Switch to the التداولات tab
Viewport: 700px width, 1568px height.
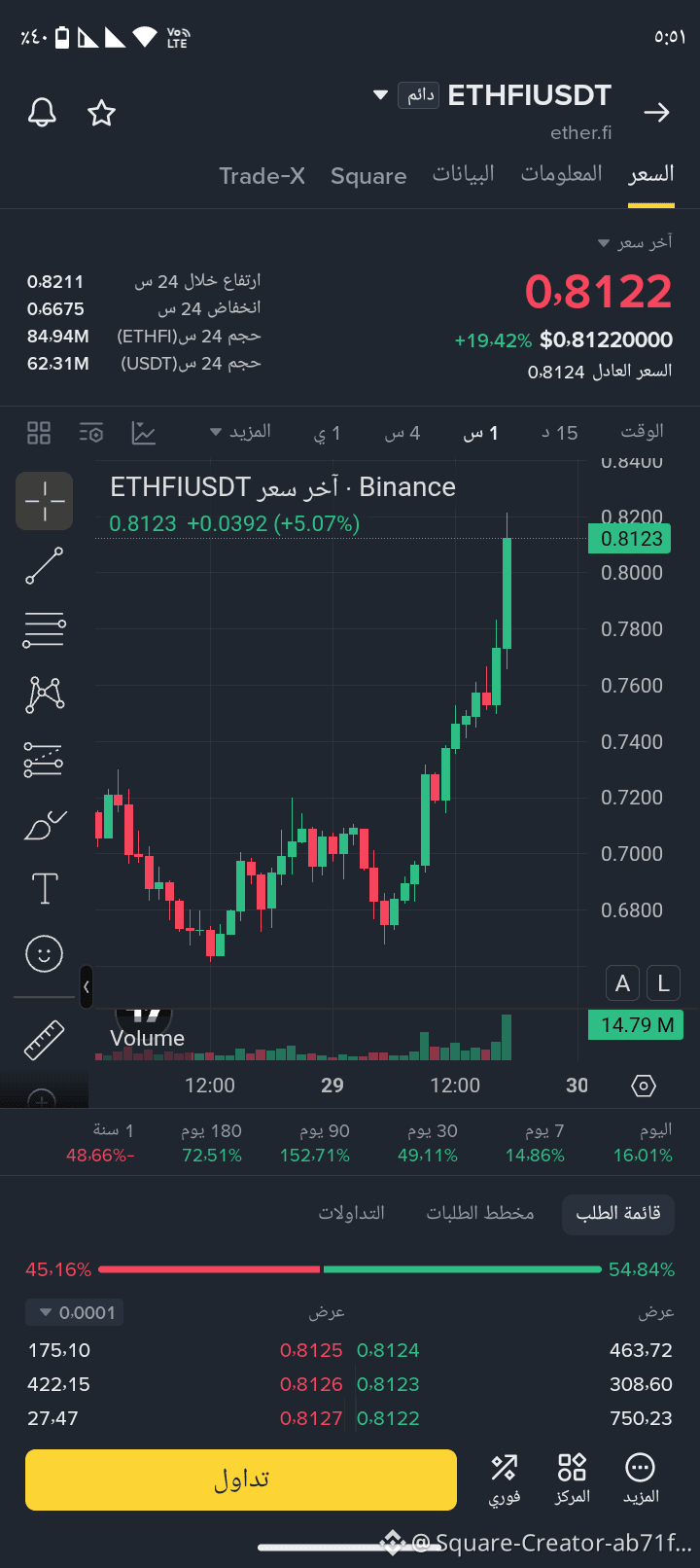point(352,1213)
